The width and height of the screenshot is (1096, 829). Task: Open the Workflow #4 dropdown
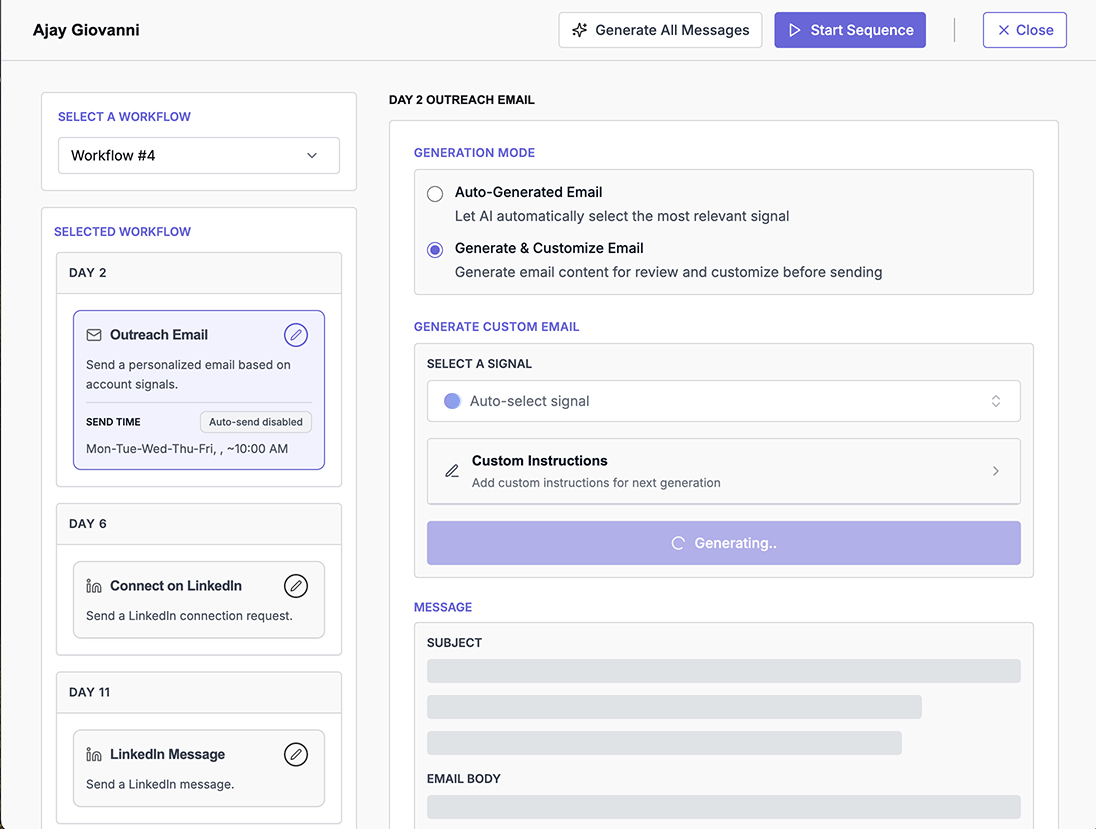coord(198,155)
